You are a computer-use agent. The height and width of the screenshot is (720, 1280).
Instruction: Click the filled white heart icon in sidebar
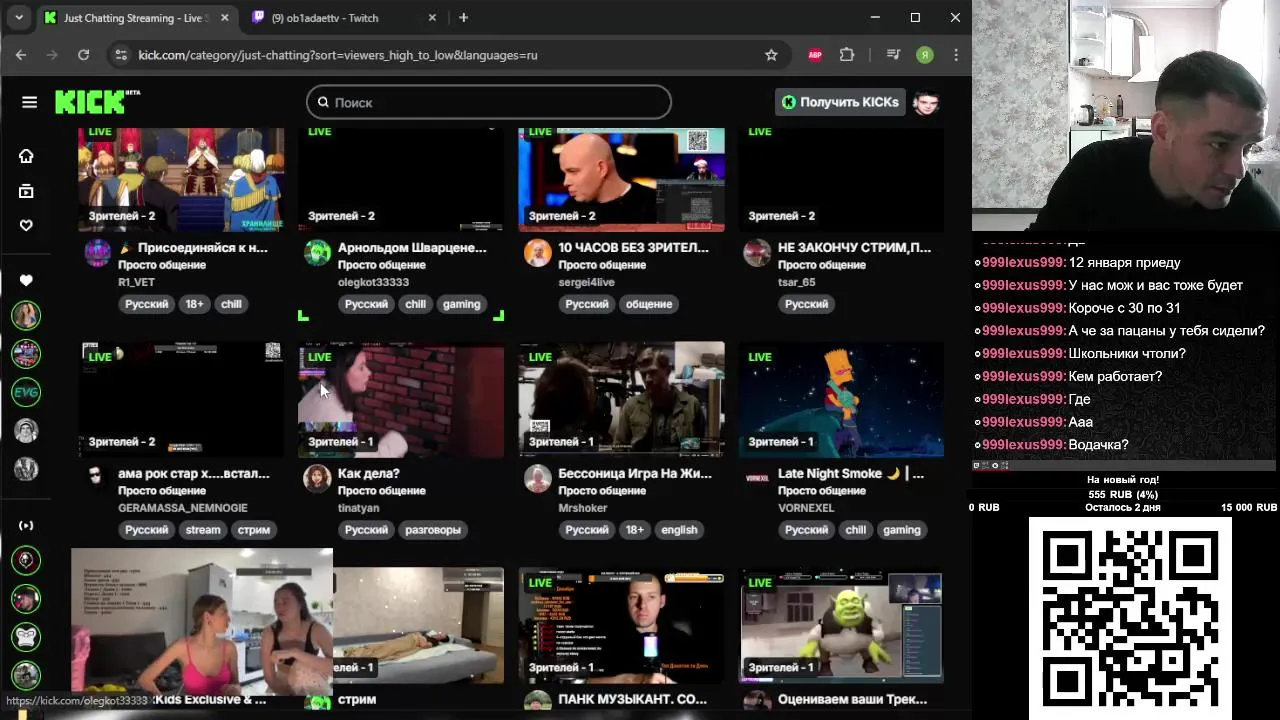[26, 280]
